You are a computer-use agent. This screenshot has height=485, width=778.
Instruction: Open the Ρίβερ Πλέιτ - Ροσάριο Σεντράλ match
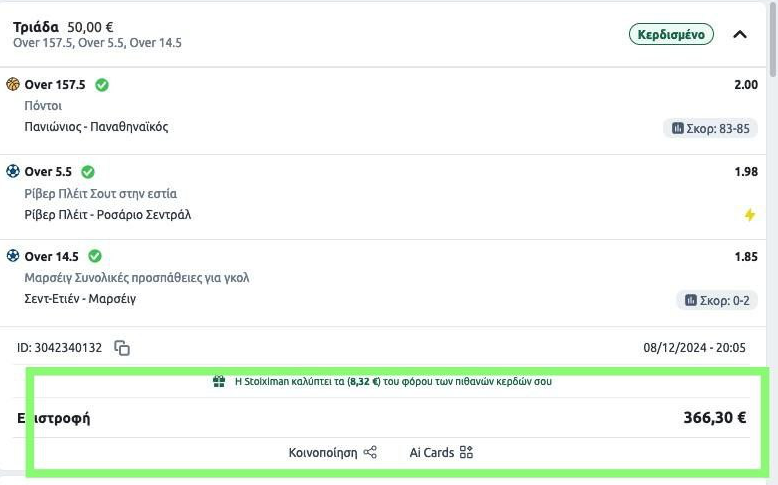107,214
